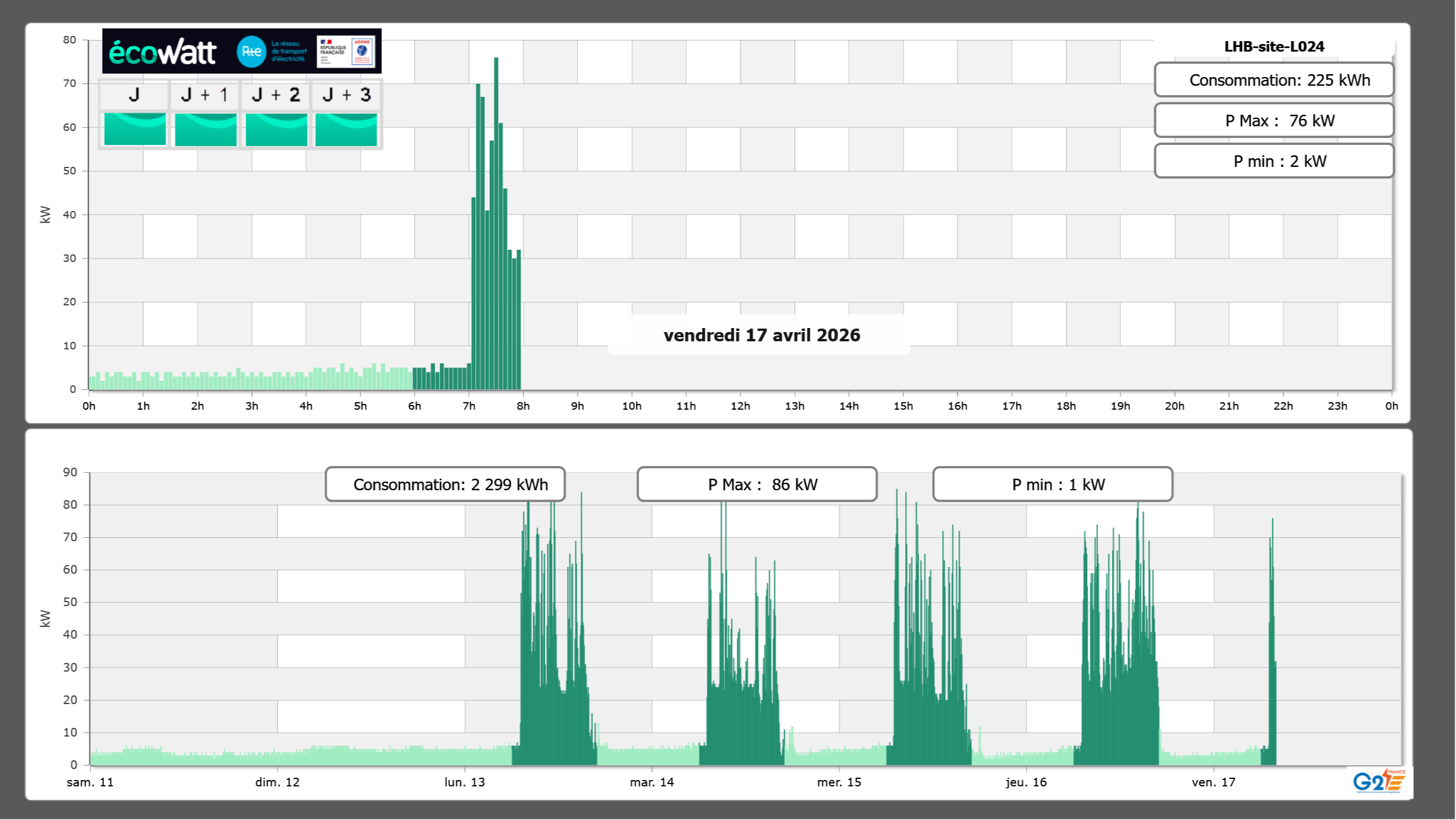Click the P Max : 76 kW box
This screenshot has width=1456, height=820.
coord(1273,121)
